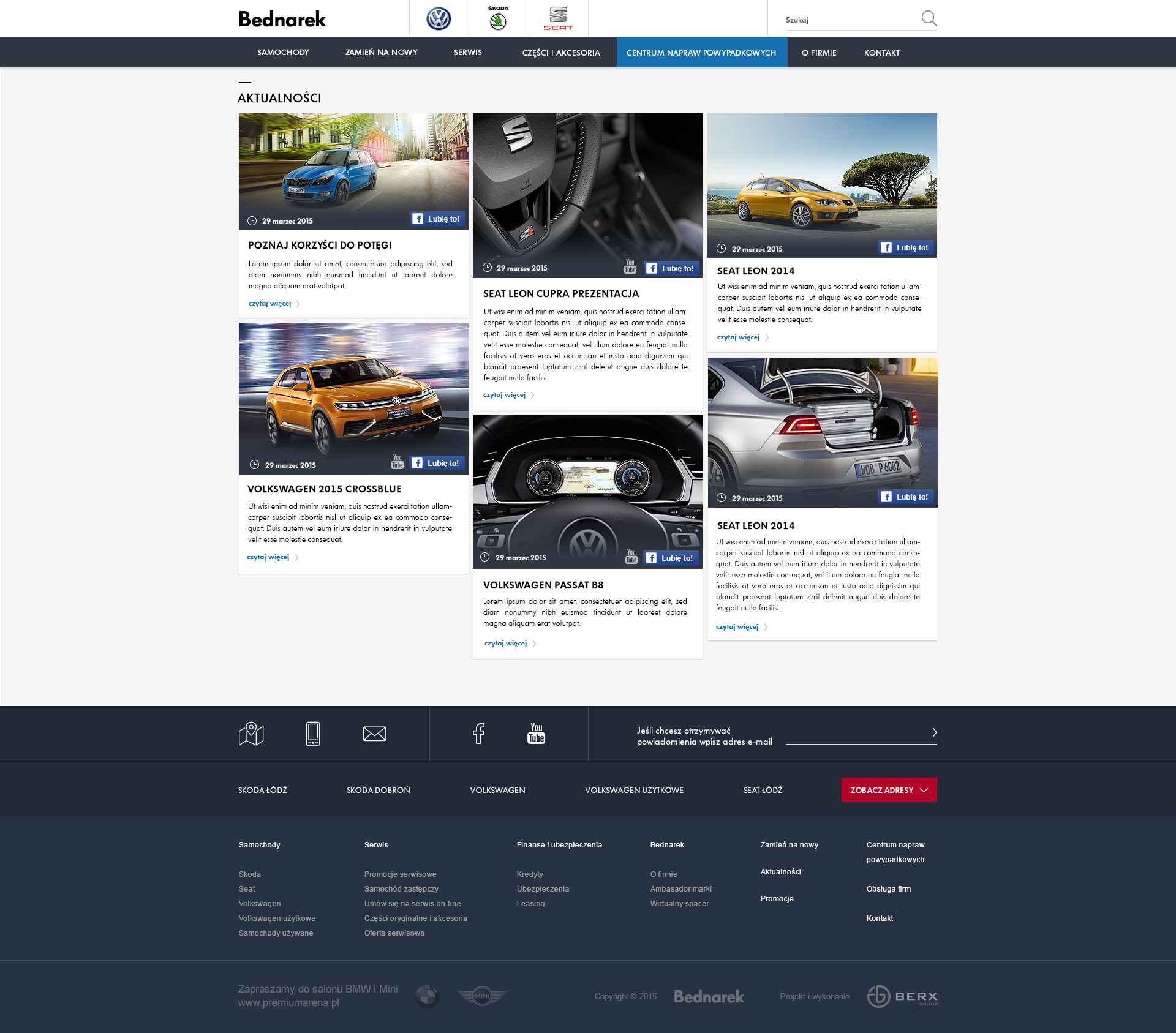Open the YouTube icon in footer
1176x1033 pixels.
pyautogui.click(x=536, y=733)
